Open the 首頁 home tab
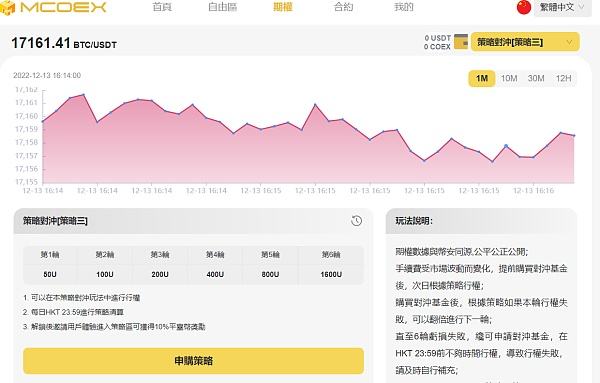The width and height of the screenshot is (600, 383). coord(162,7)
